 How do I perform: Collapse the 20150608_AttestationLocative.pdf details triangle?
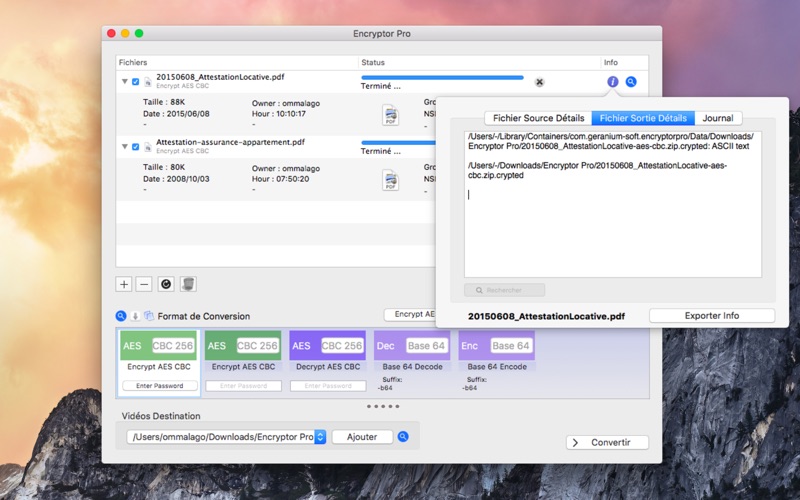tap(124, 82)
